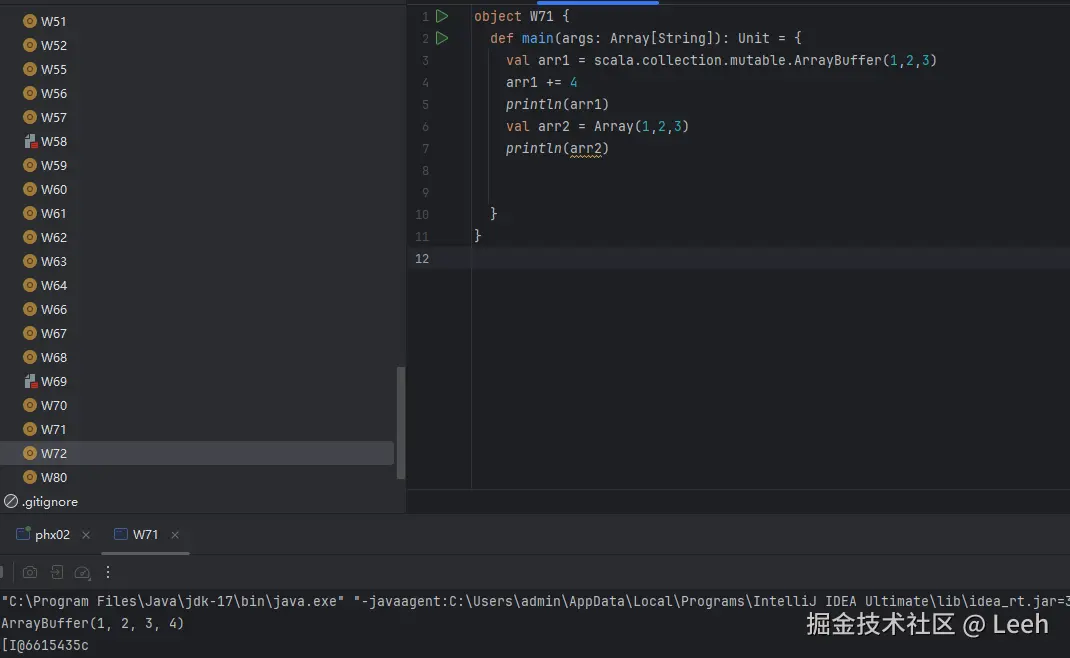Click the W71 run tab icon
The height and width of the screenshot is (658, 1070).
pyautogui.click(x=121, y=534)
